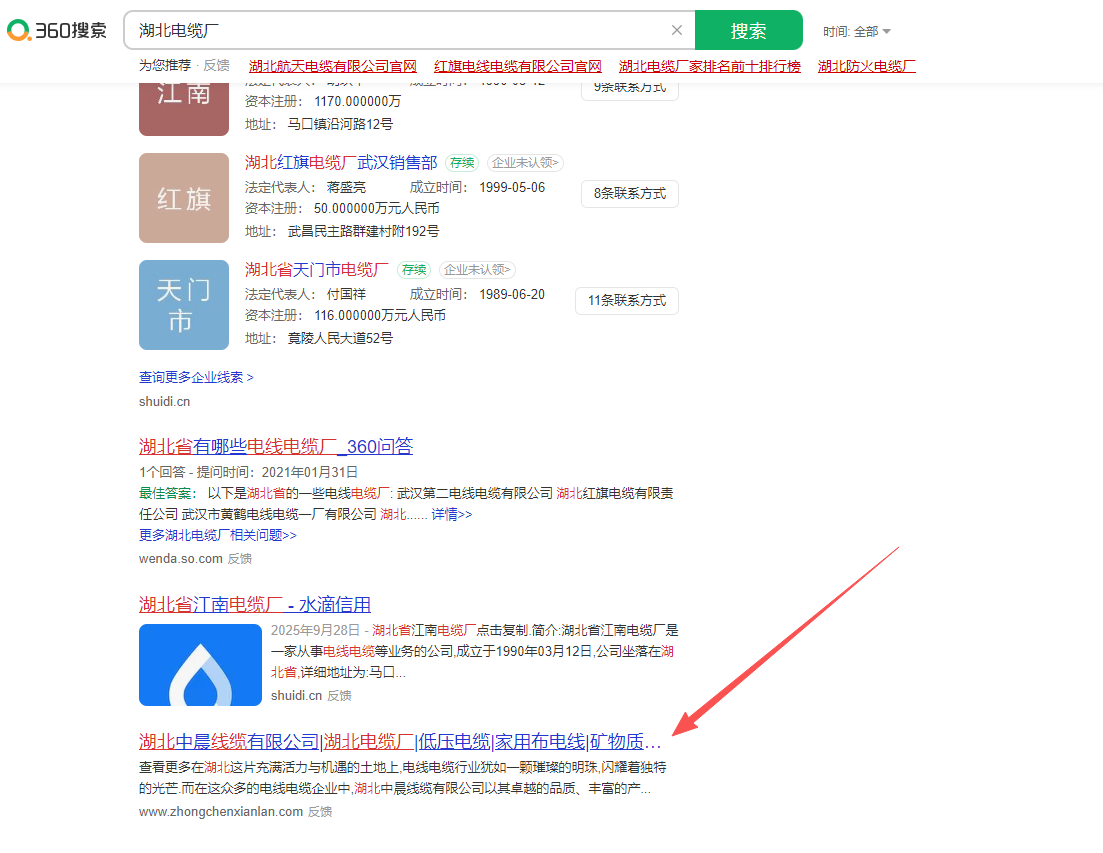The width and height of the screenshot is (1103, 853).
Task: Open 湖北省有哪些电线电缆厂 360问答 result
Action: [x=275, y=446]
